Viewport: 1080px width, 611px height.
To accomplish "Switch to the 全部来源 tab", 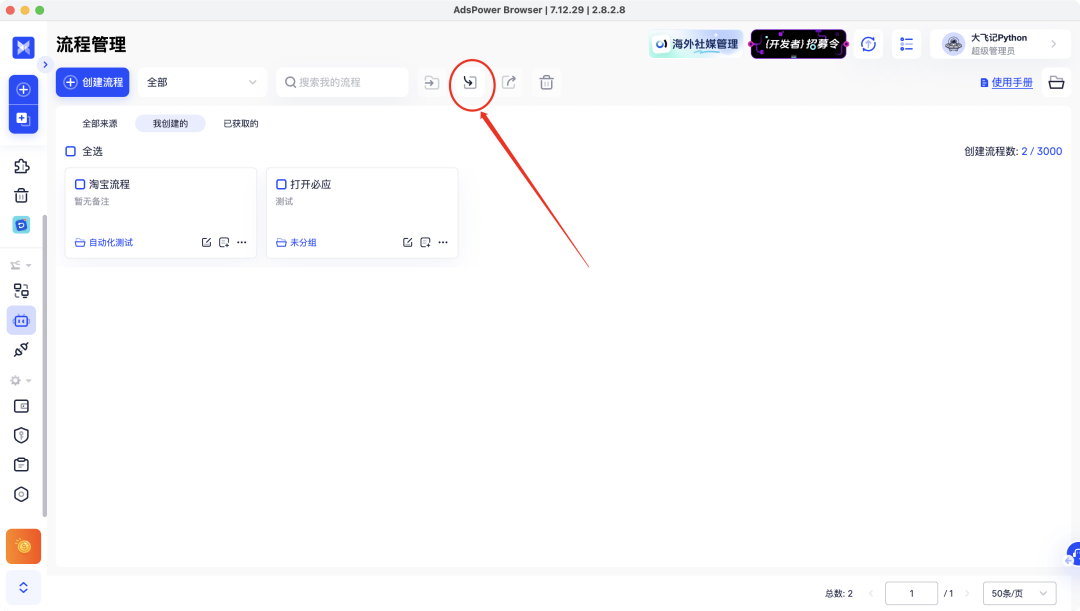I will coord(100,123).
